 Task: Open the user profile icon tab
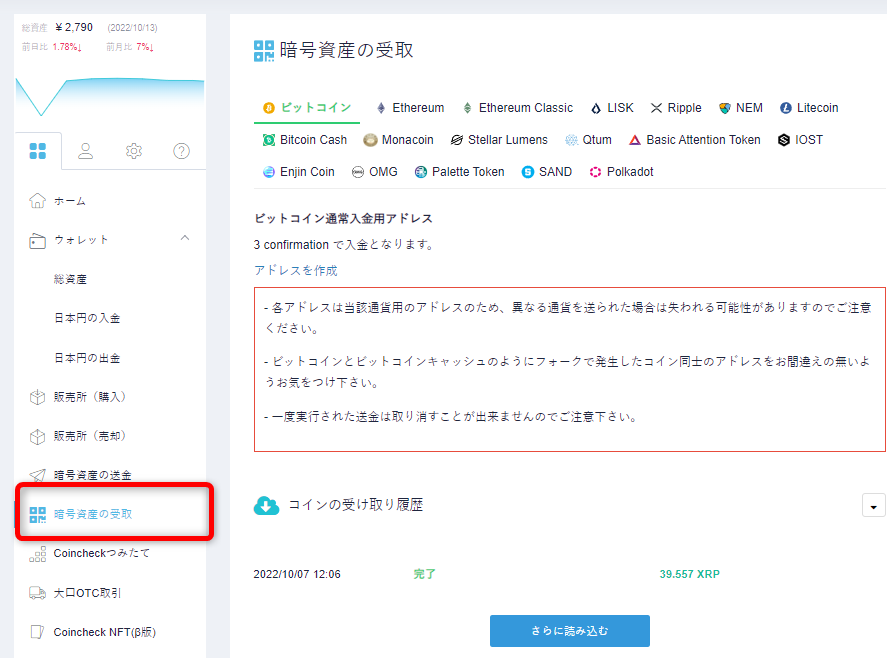(86, 151)
